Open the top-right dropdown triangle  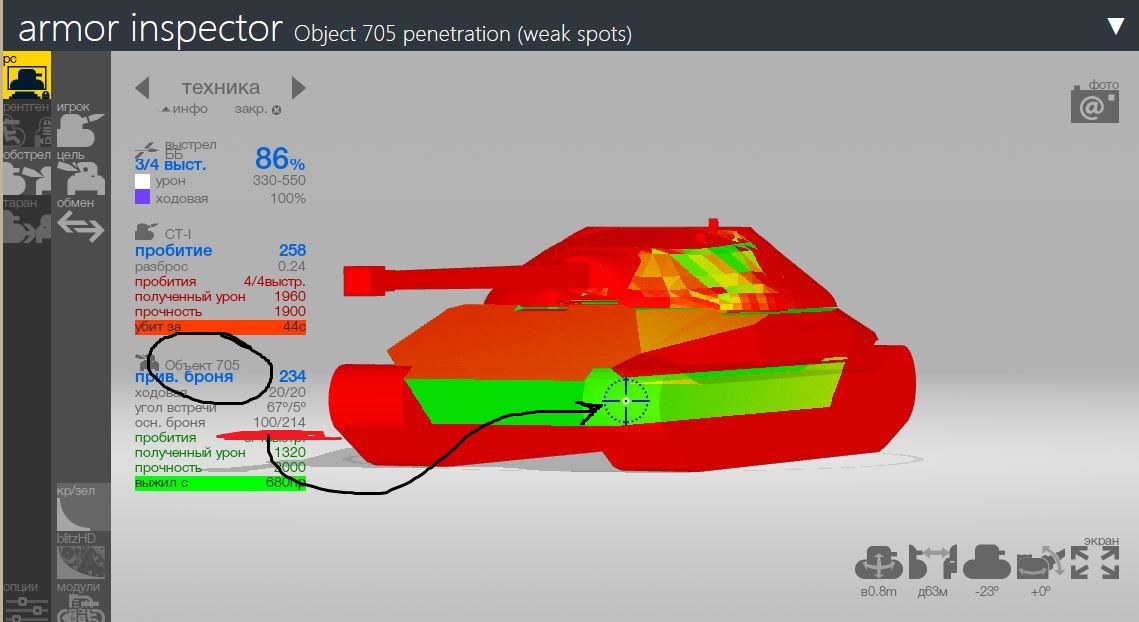[1116, 26]
